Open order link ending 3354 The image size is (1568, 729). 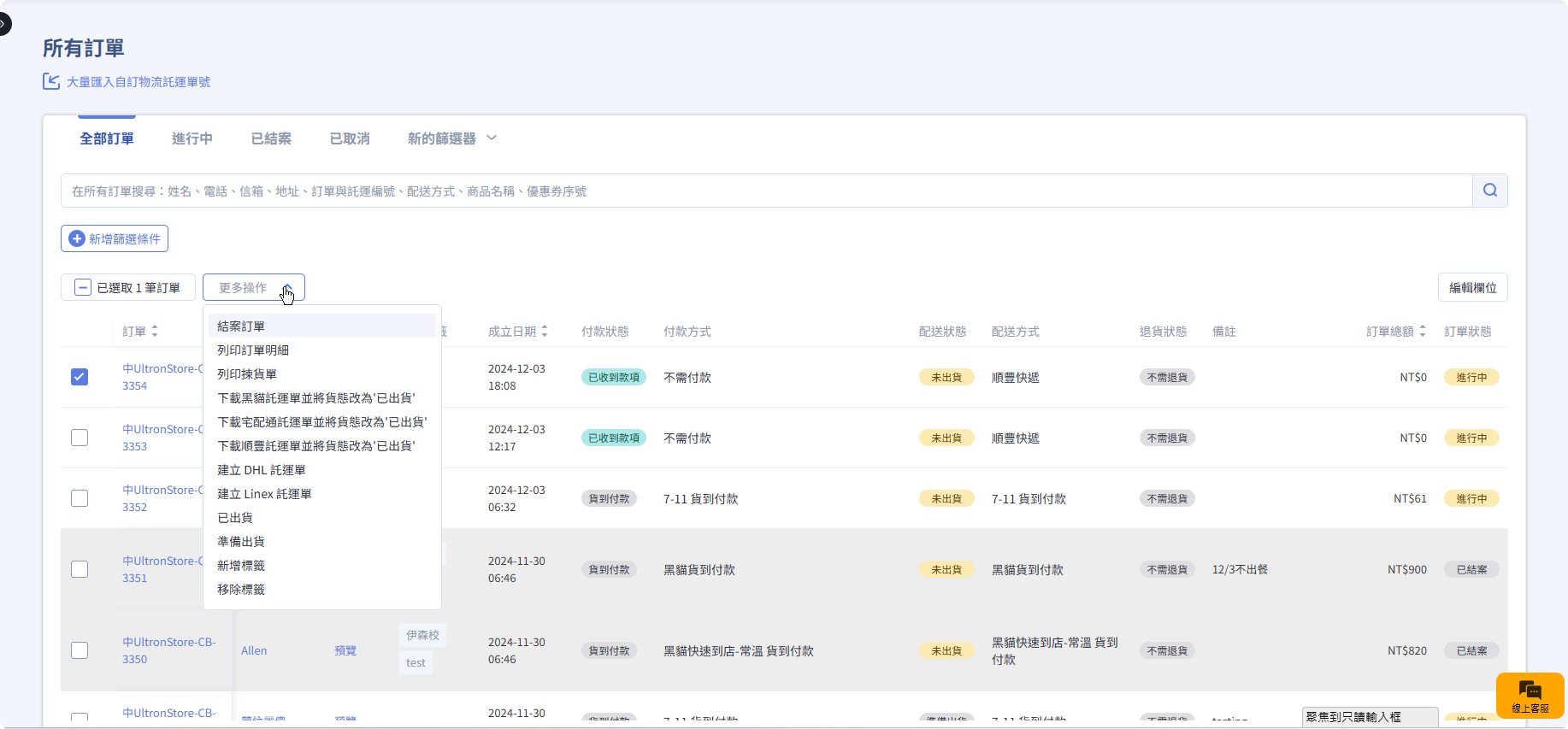click(x=162, y=377)
